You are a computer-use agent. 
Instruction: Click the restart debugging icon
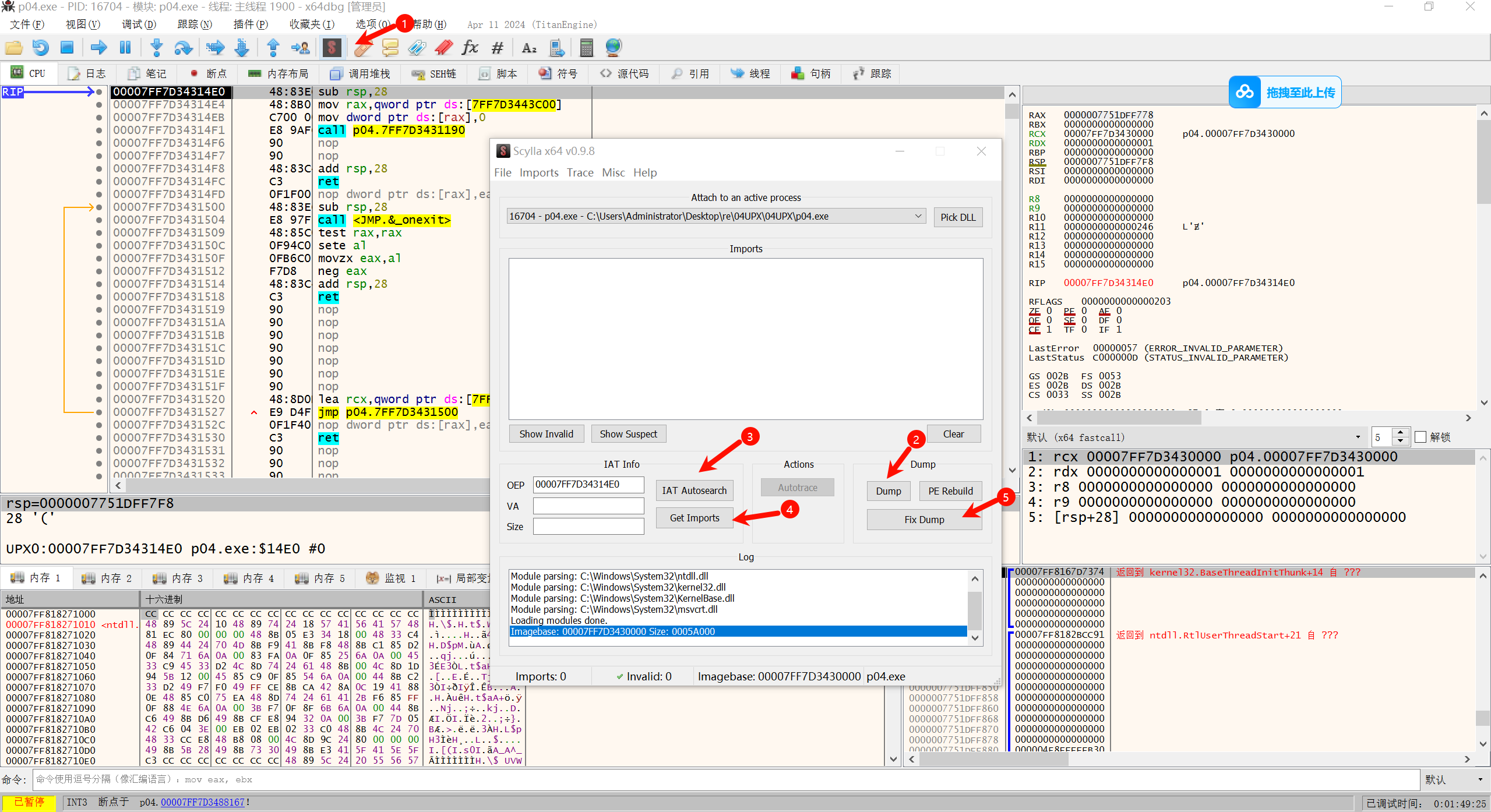(x=40, y=48)
